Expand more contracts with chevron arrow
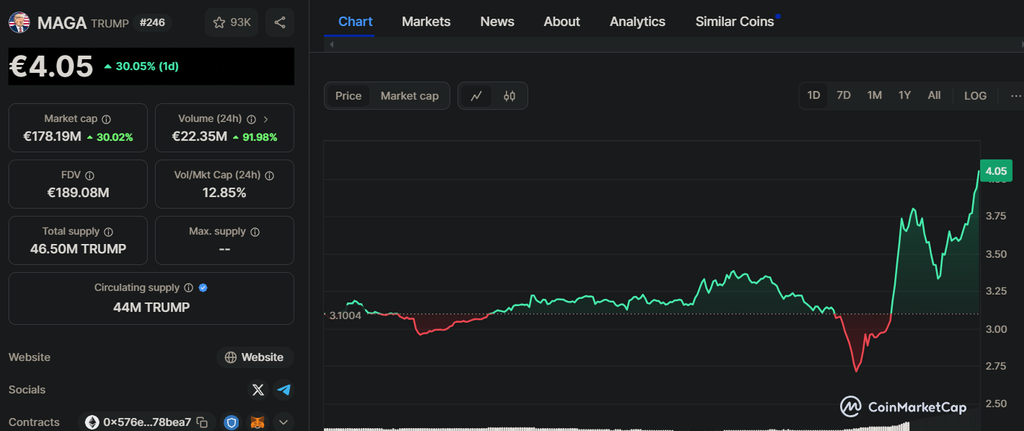This screenshot has height=431, width=1024. pyautogui.click(x=283, y=422)
